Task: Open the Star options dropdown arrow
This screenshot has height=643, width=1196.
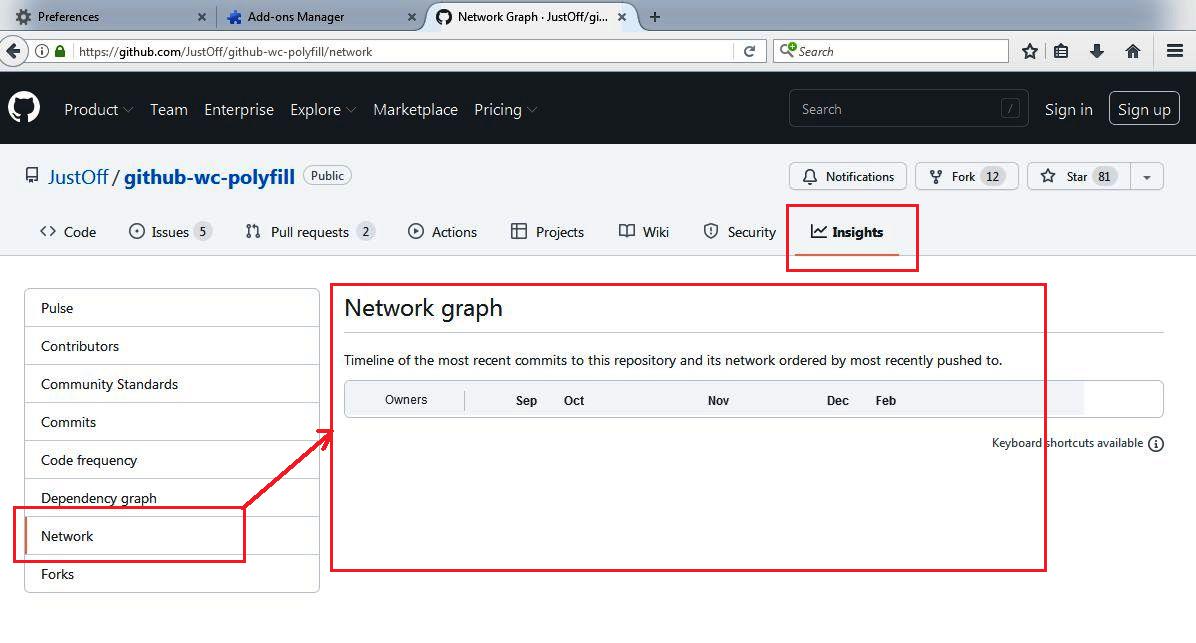Action: [x=1146, y=176]
